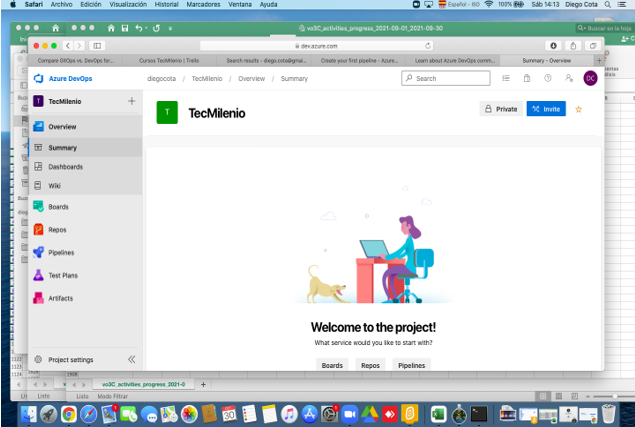Toggle favorite star for project

pos(578,109)
